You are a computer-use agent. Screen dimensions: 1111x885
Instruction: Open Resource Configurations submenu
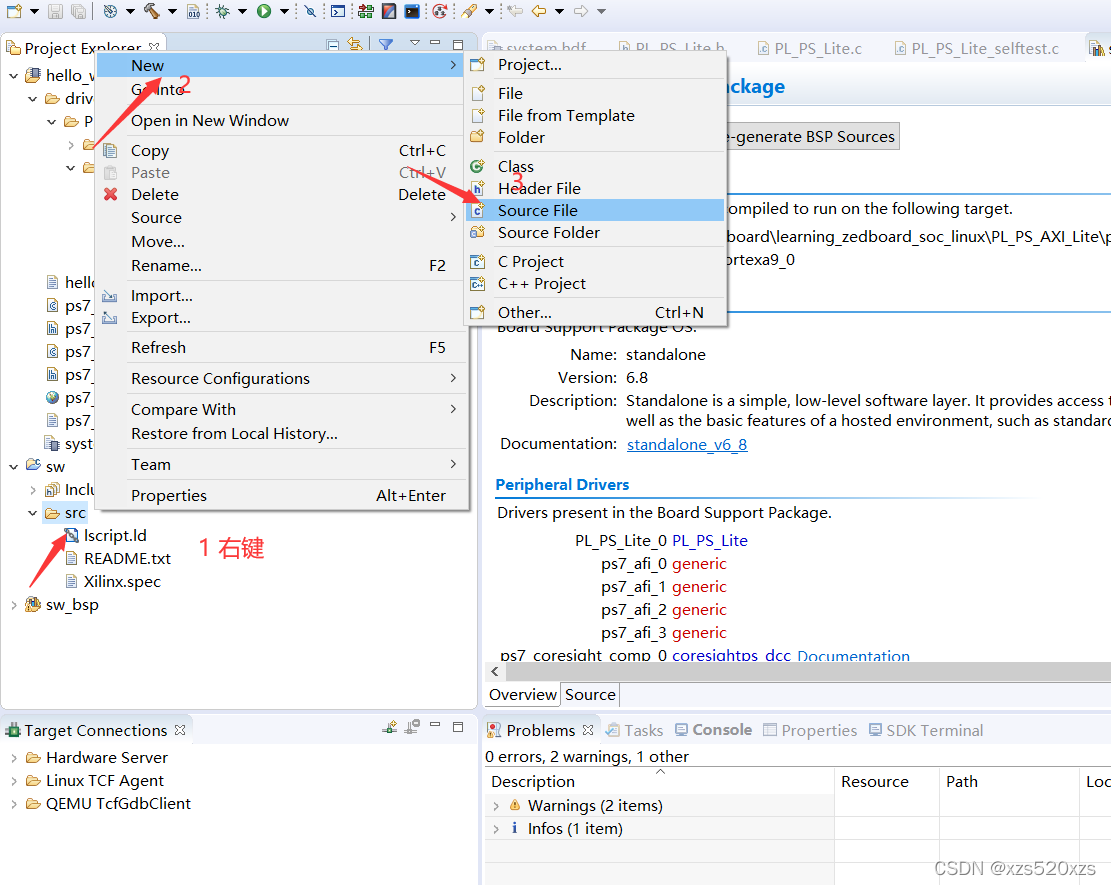[x=280, y=378]
